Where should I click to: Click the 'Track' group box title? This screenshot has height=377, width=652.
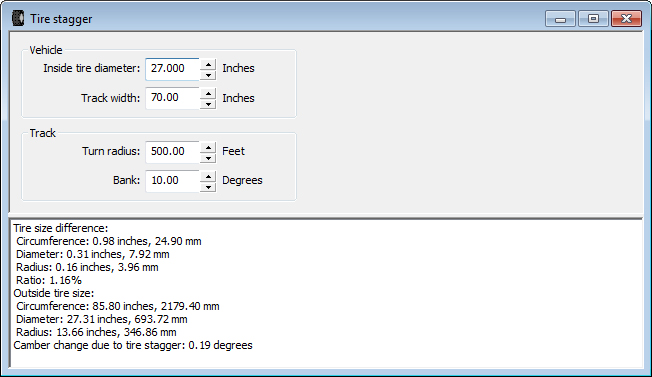(x=42, y=133)
